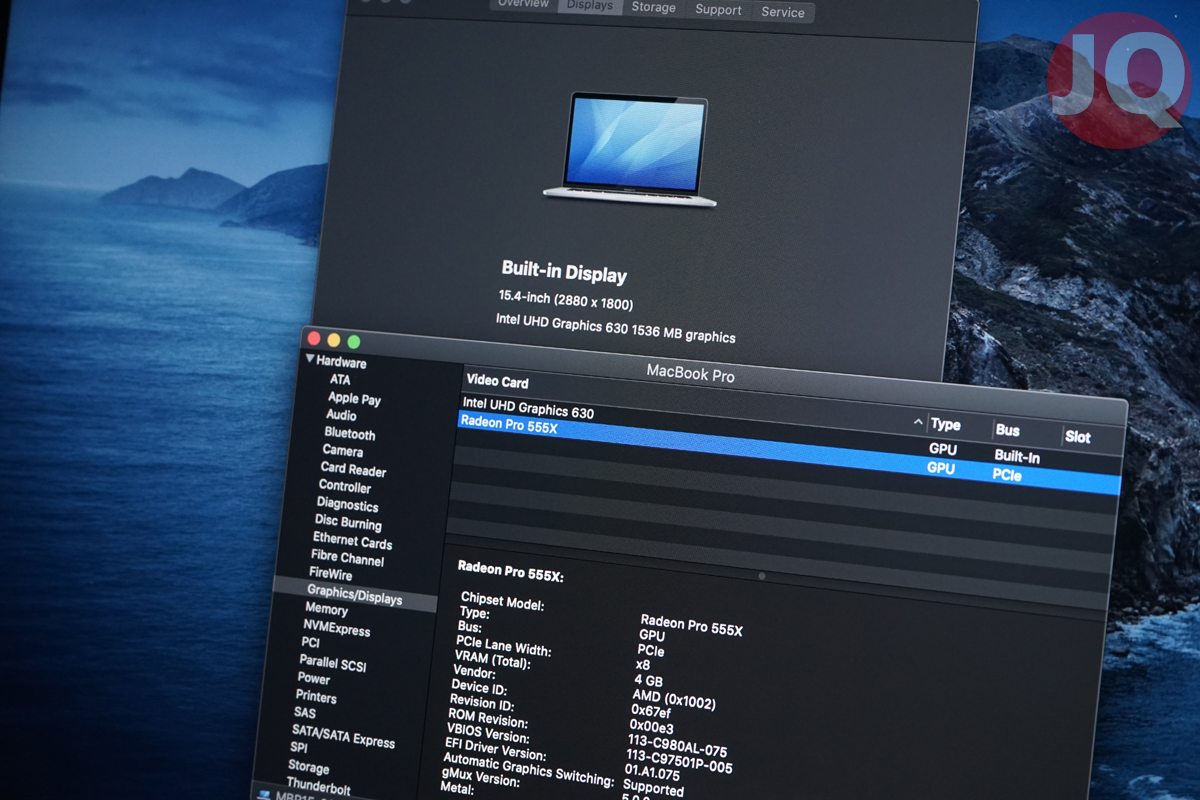Click the "113-C97501P-005" VBIOS value
The height and width of the screenshot is (800, 1200).
[679, 763]
